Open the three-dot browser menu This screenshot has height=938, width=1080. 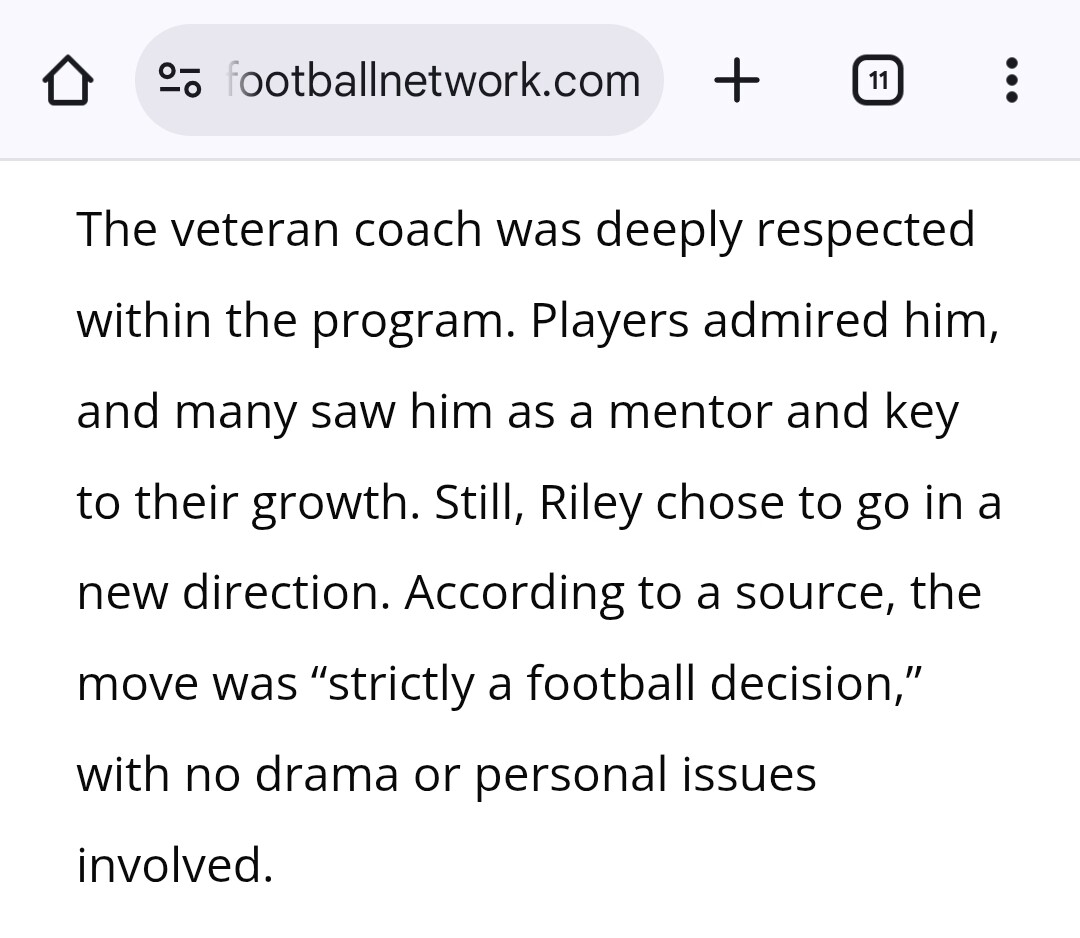click(x=1011, y=81)
